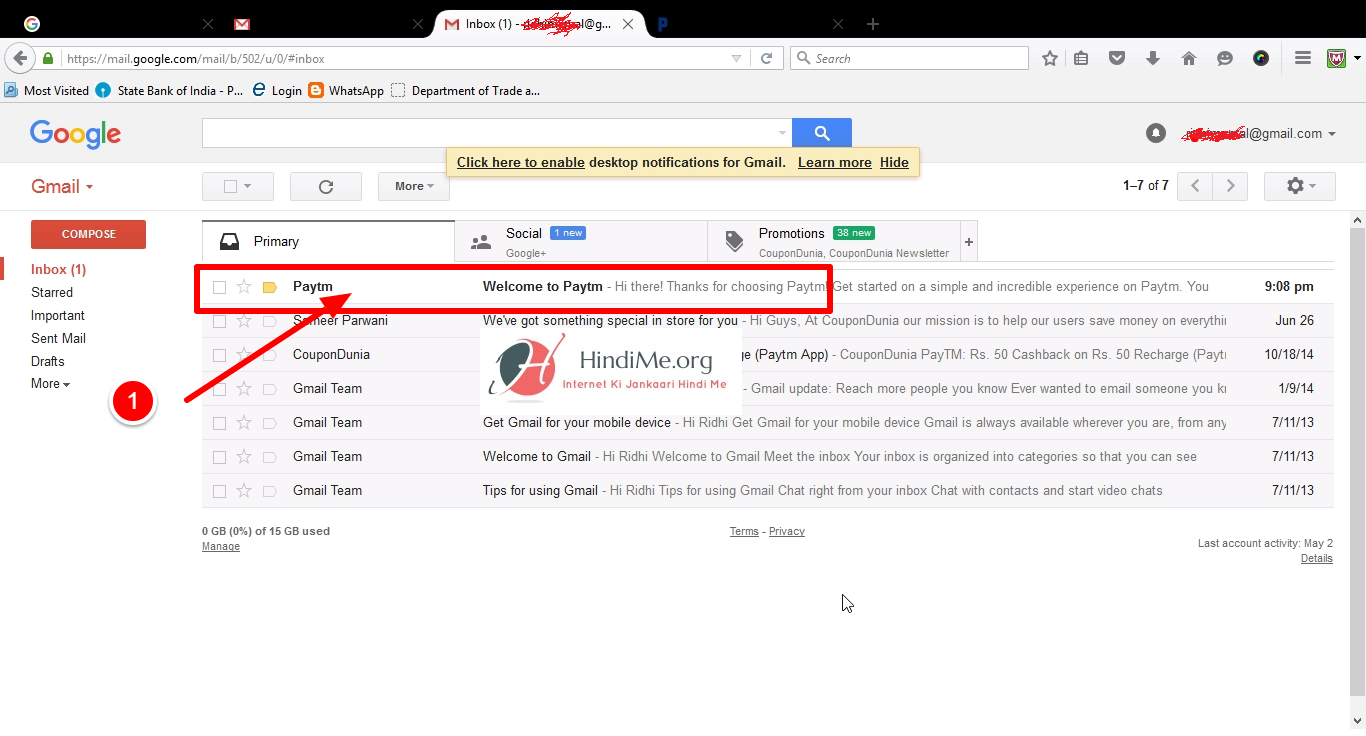
Task: Select the CouponDunia email checkbox
Action: click(x=219, y=356)
